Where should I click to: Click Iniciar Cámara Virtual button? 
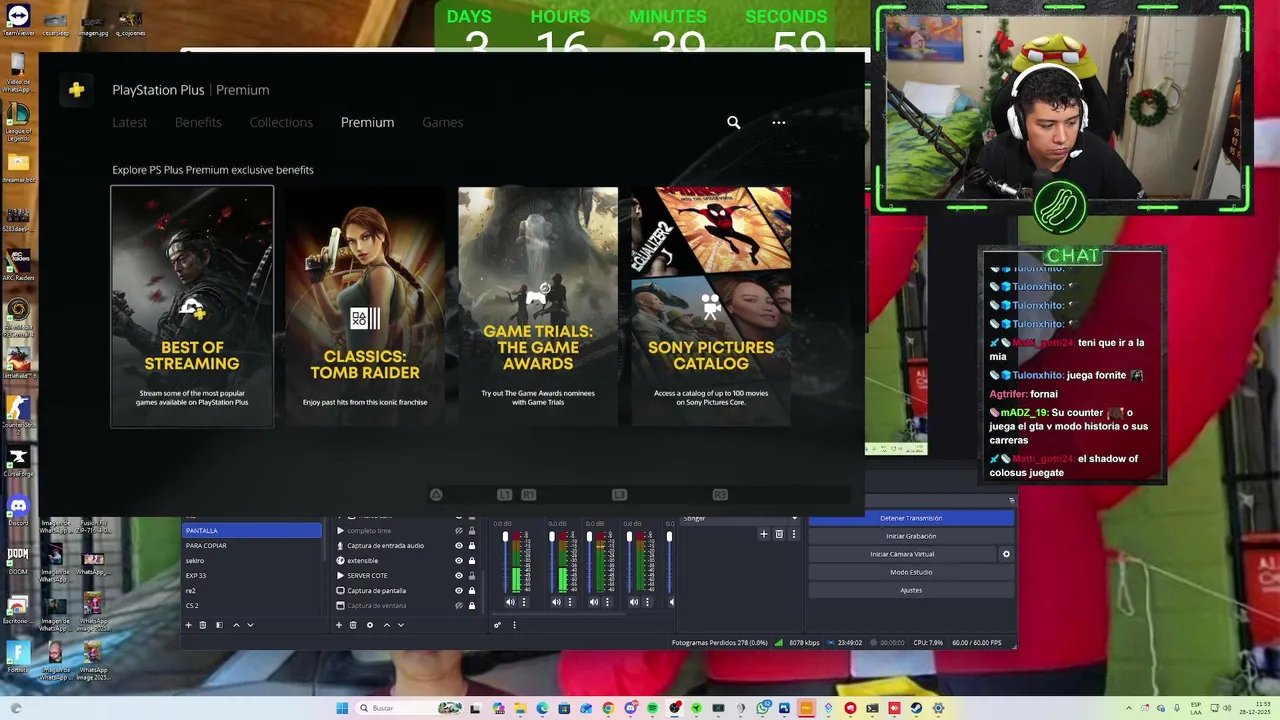(x=902, y=554)
